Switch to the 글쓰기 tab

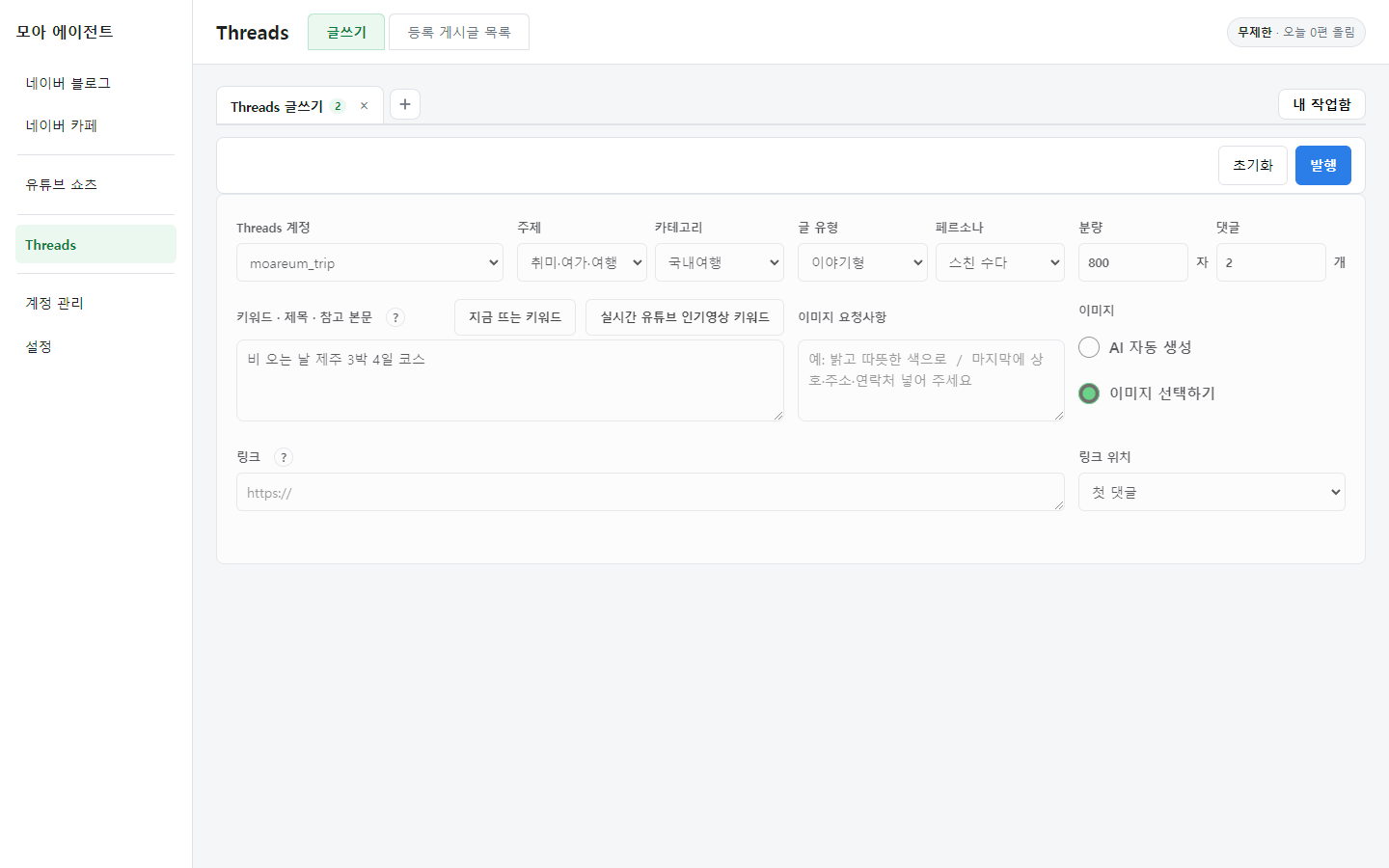pyautogui.click(x=346, y=32)
